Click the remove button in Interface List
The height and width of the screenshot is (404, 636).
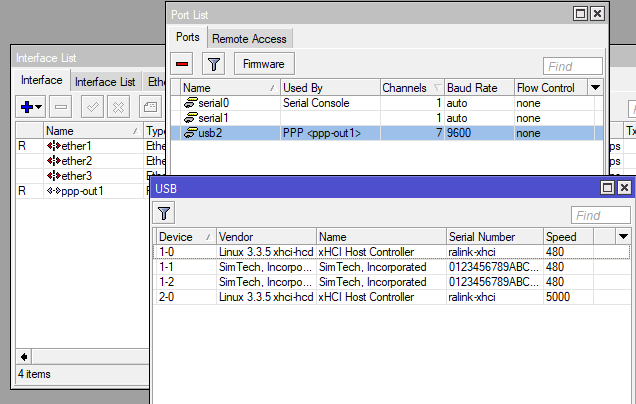click(61, 107)
